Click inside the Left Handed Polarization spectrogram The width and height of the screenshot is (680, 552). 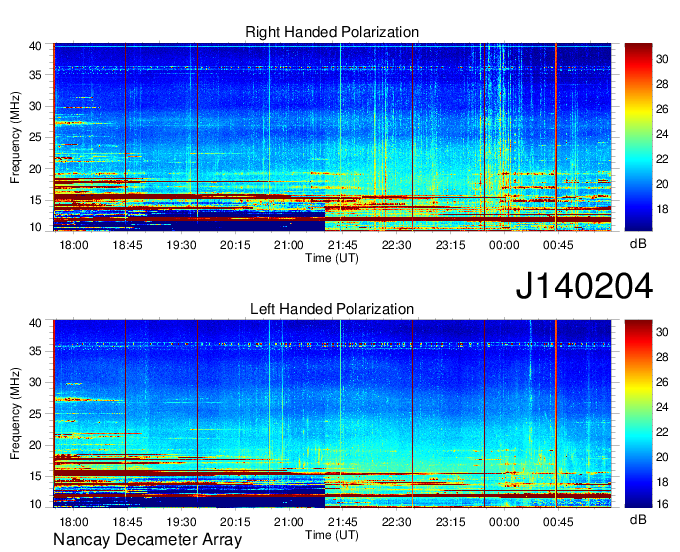pos(332,413)
